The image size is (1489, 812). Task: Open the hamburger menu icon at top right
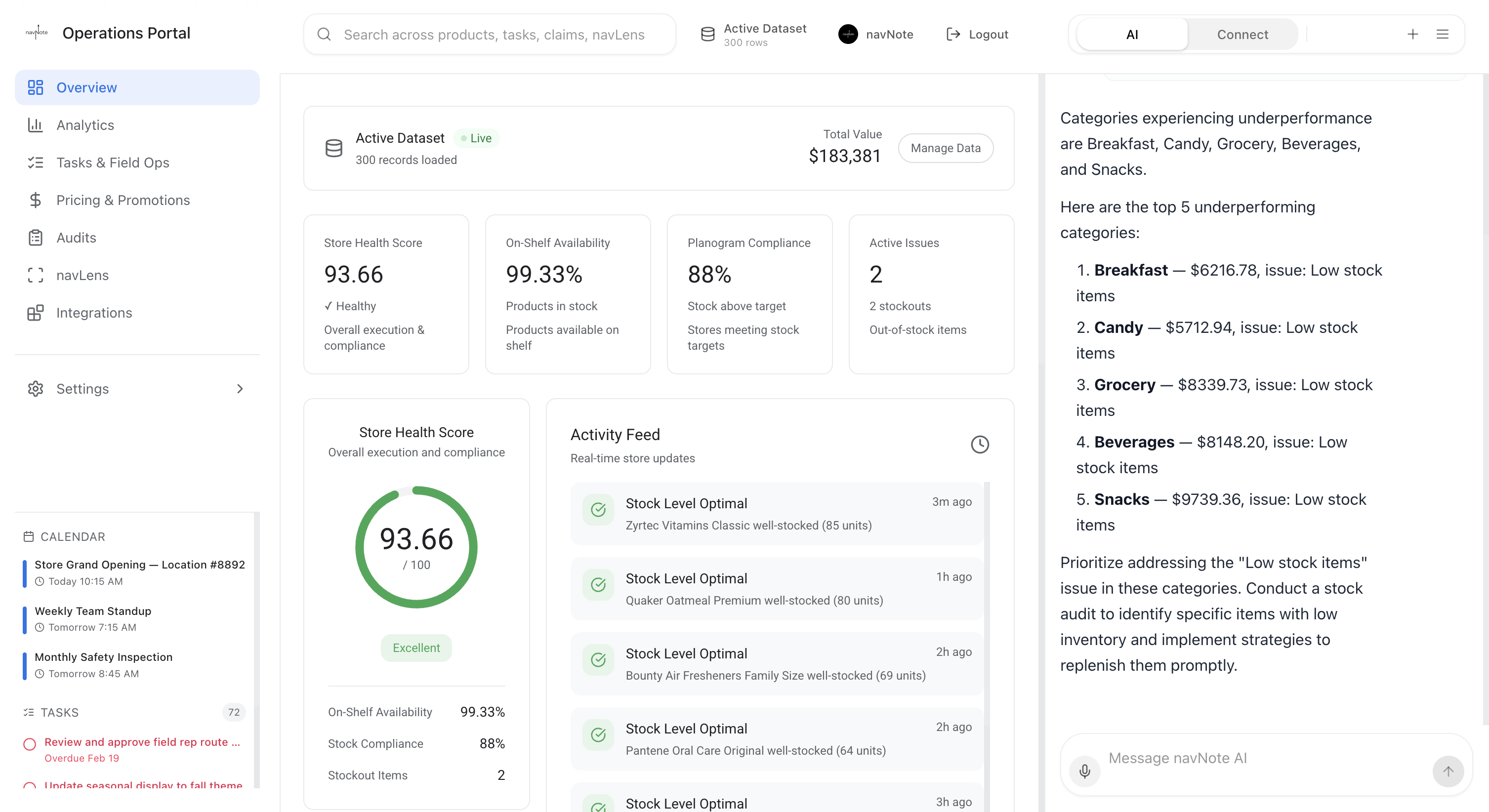point(1442,35)
